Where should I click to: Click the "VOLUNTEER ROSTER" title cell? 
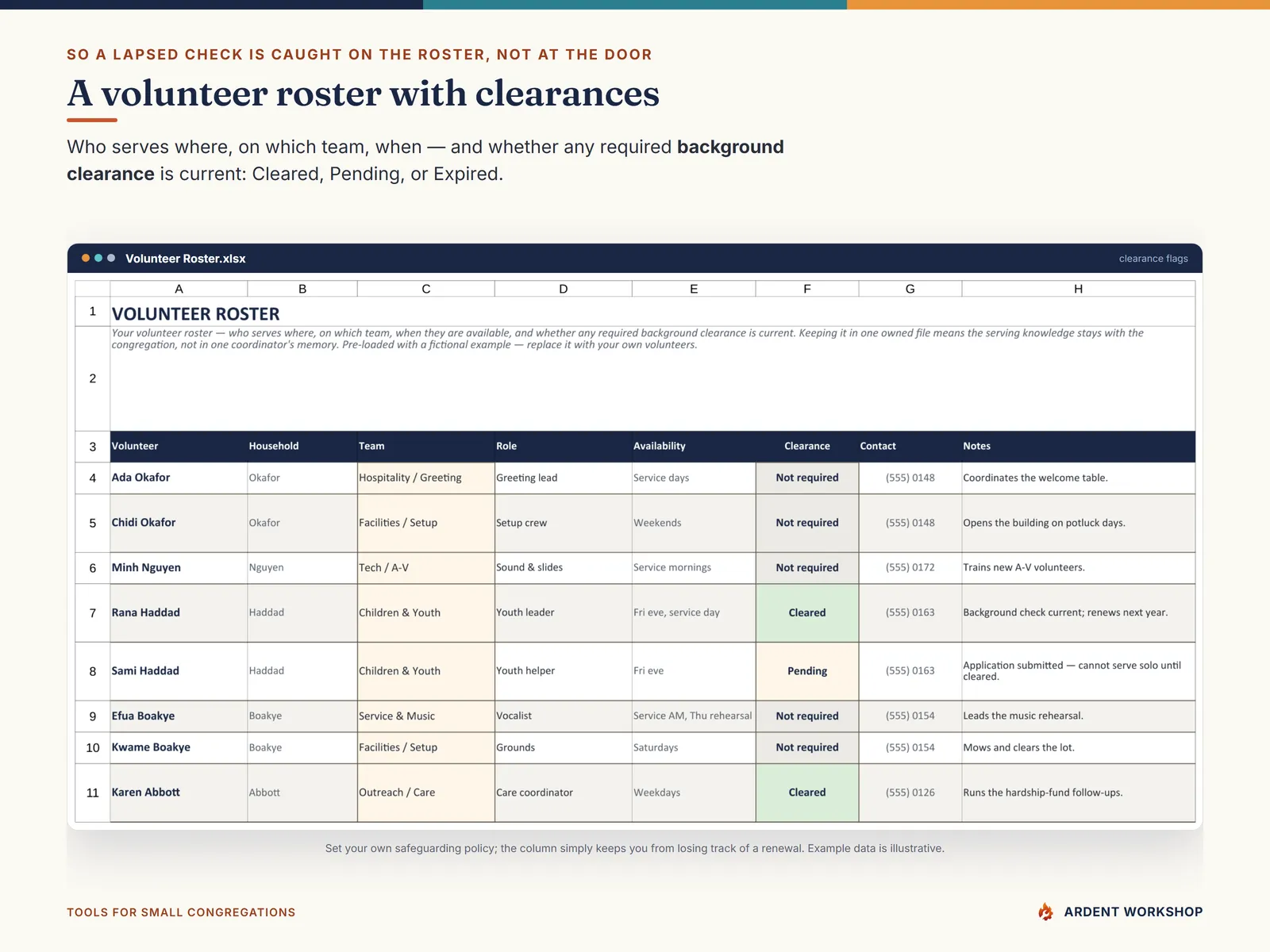point(652,312)
